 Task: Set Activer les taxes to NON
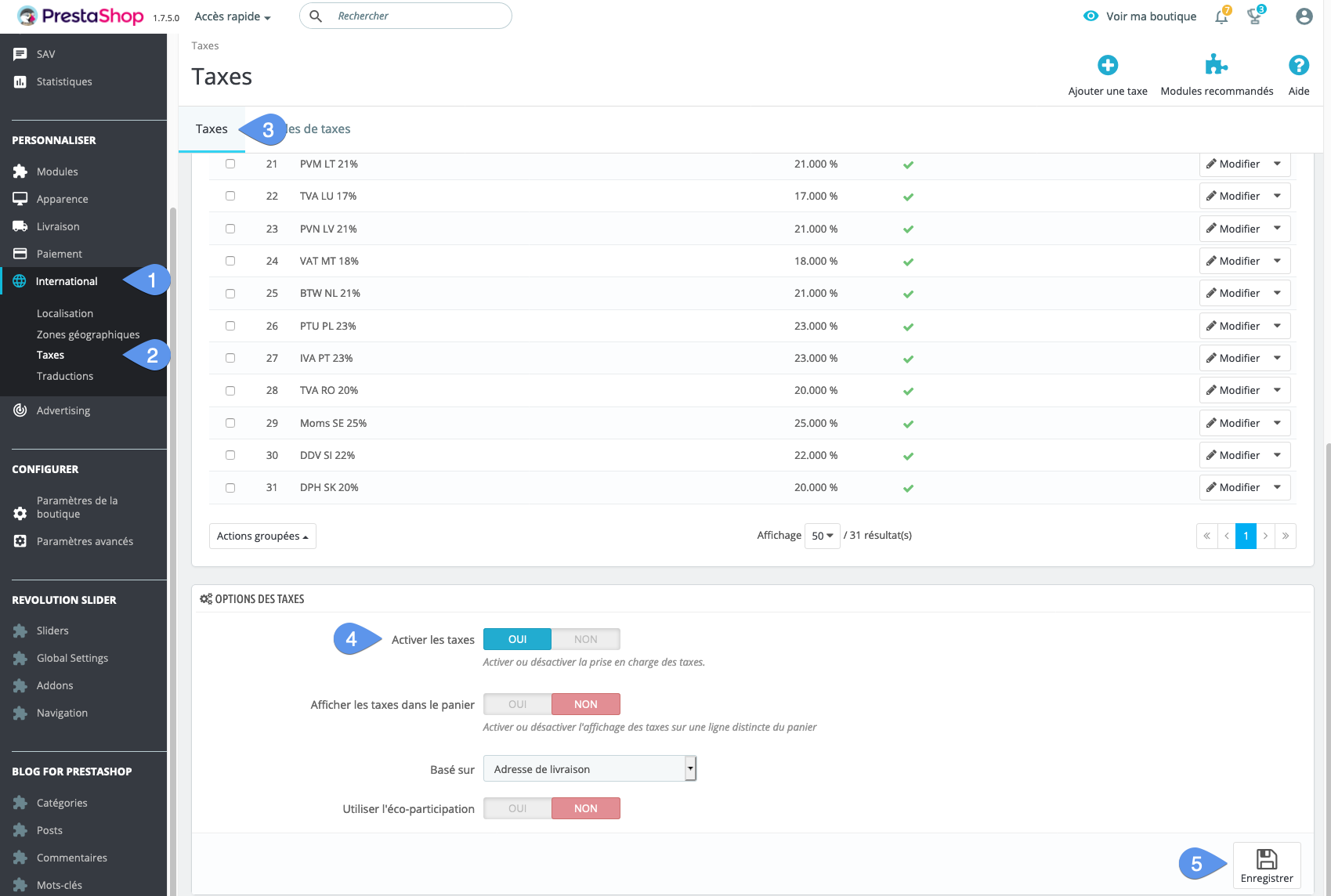point(585,639)
